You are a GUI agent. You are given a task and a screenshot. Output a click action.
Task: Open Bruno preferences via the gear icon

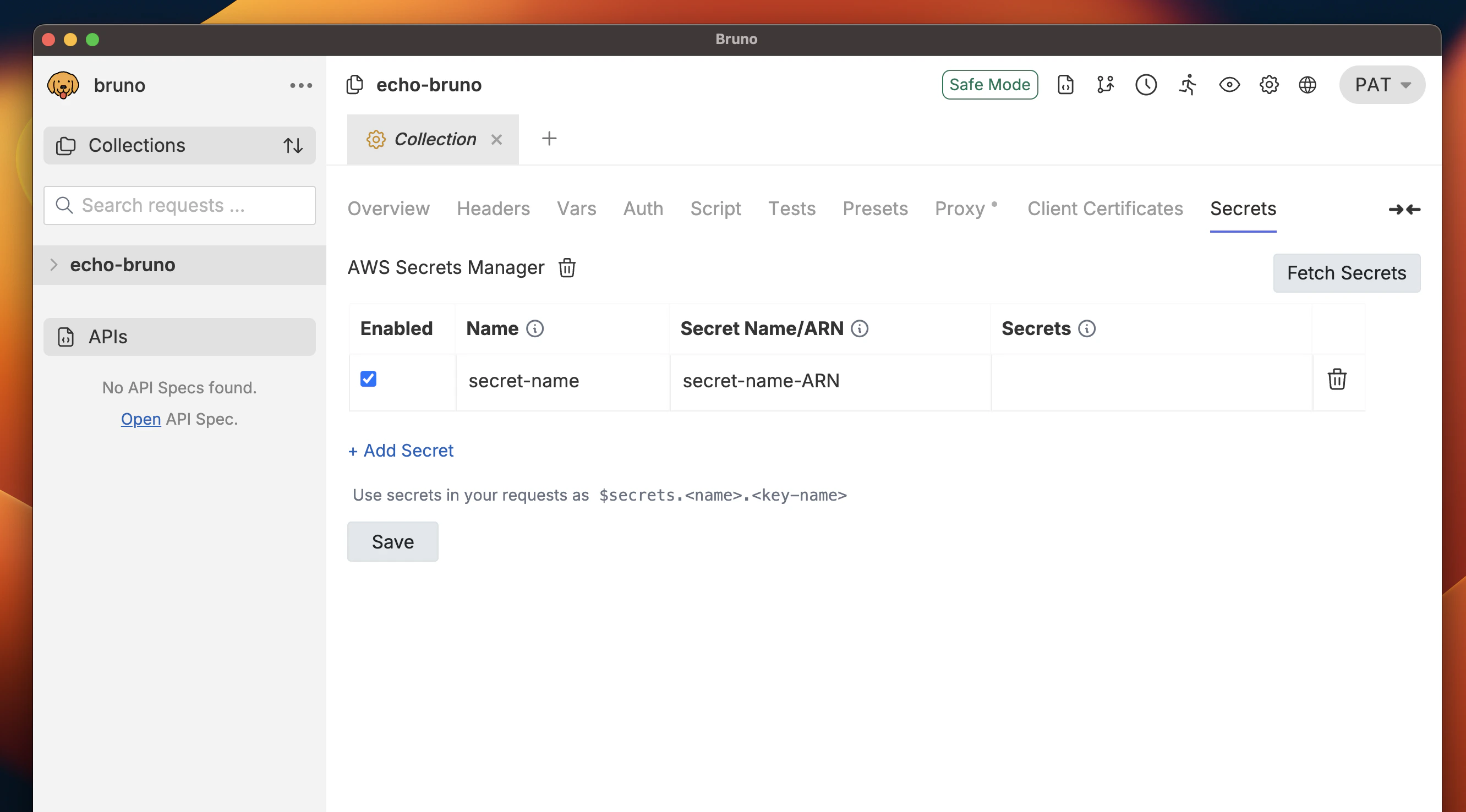coord(1268,84)
